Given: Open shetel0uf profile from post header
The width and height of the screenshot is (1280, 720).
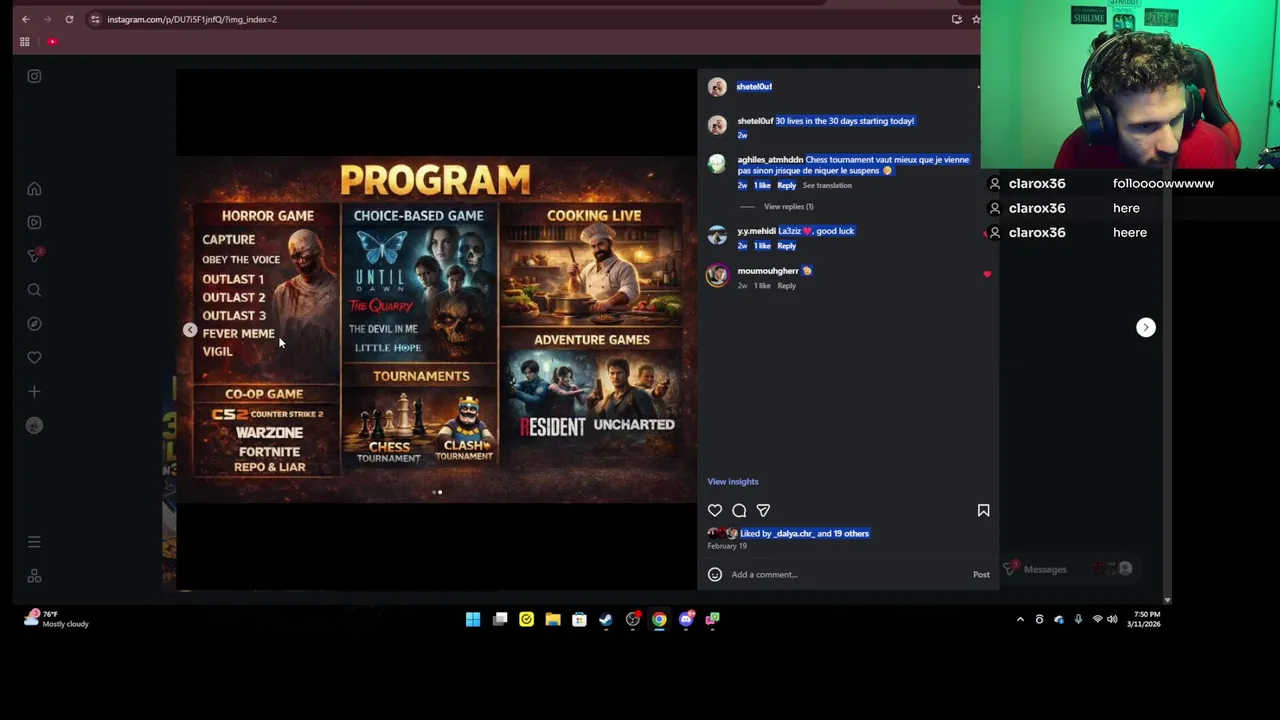Looking at the screenshot, I should tap(754, 86).
